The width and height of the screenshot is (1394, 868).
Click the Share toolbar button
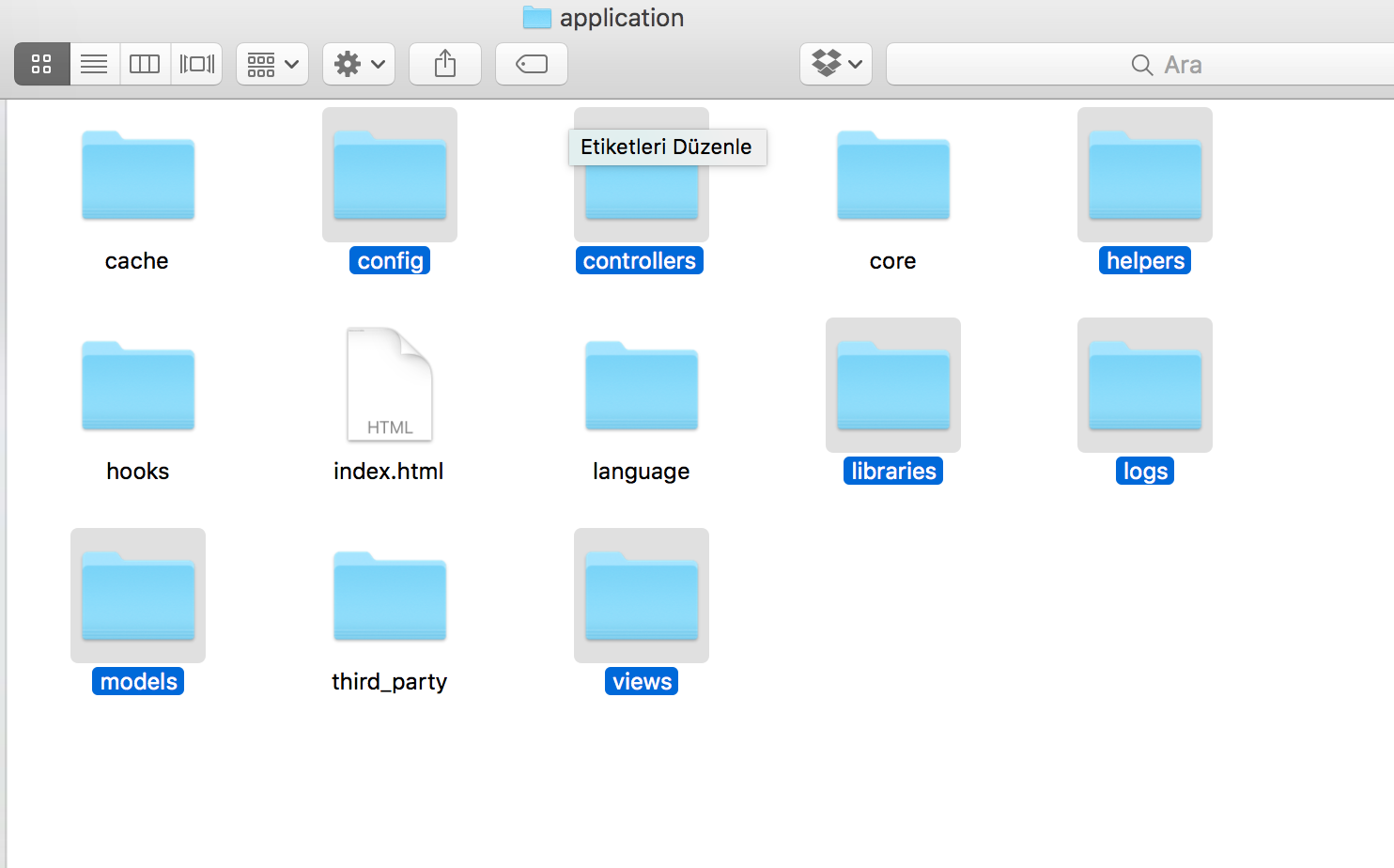click(x=445, y=64)
